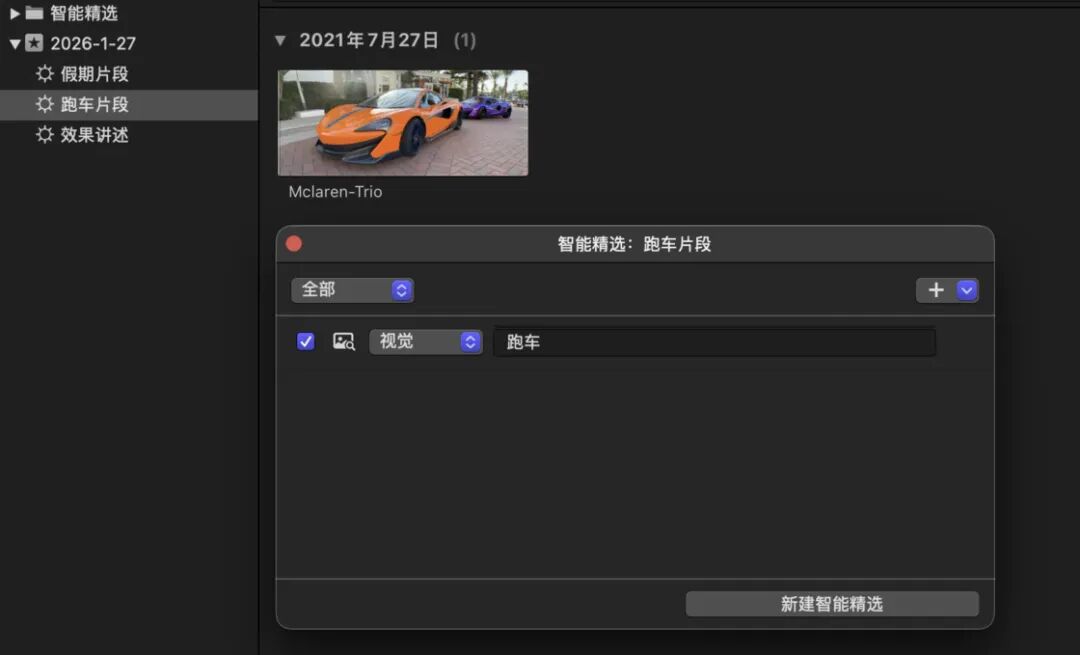Click the gear icon beside 假期片段
Viewport: 1080px width, 655px height.
click(45, 74)
